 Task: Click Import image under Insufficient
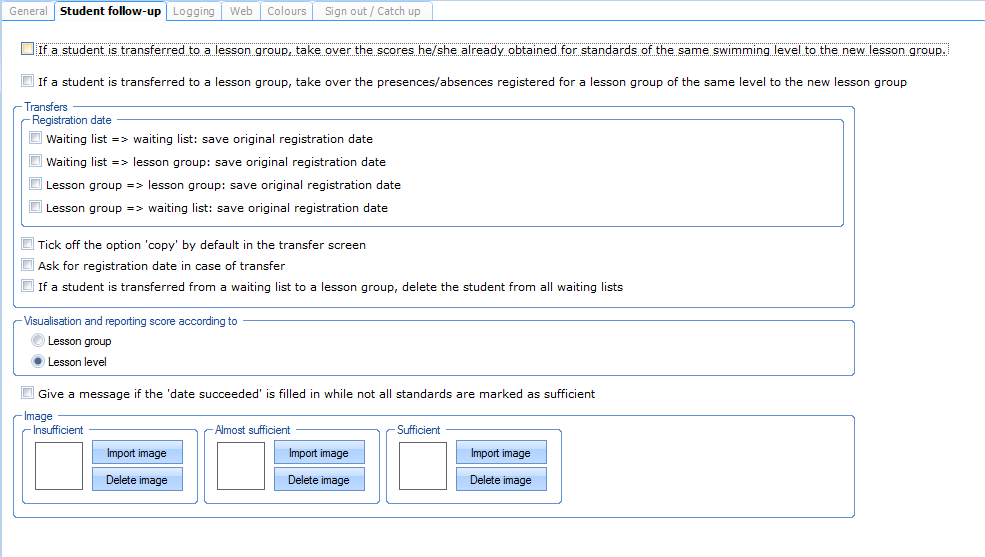(x=137, y=453)
